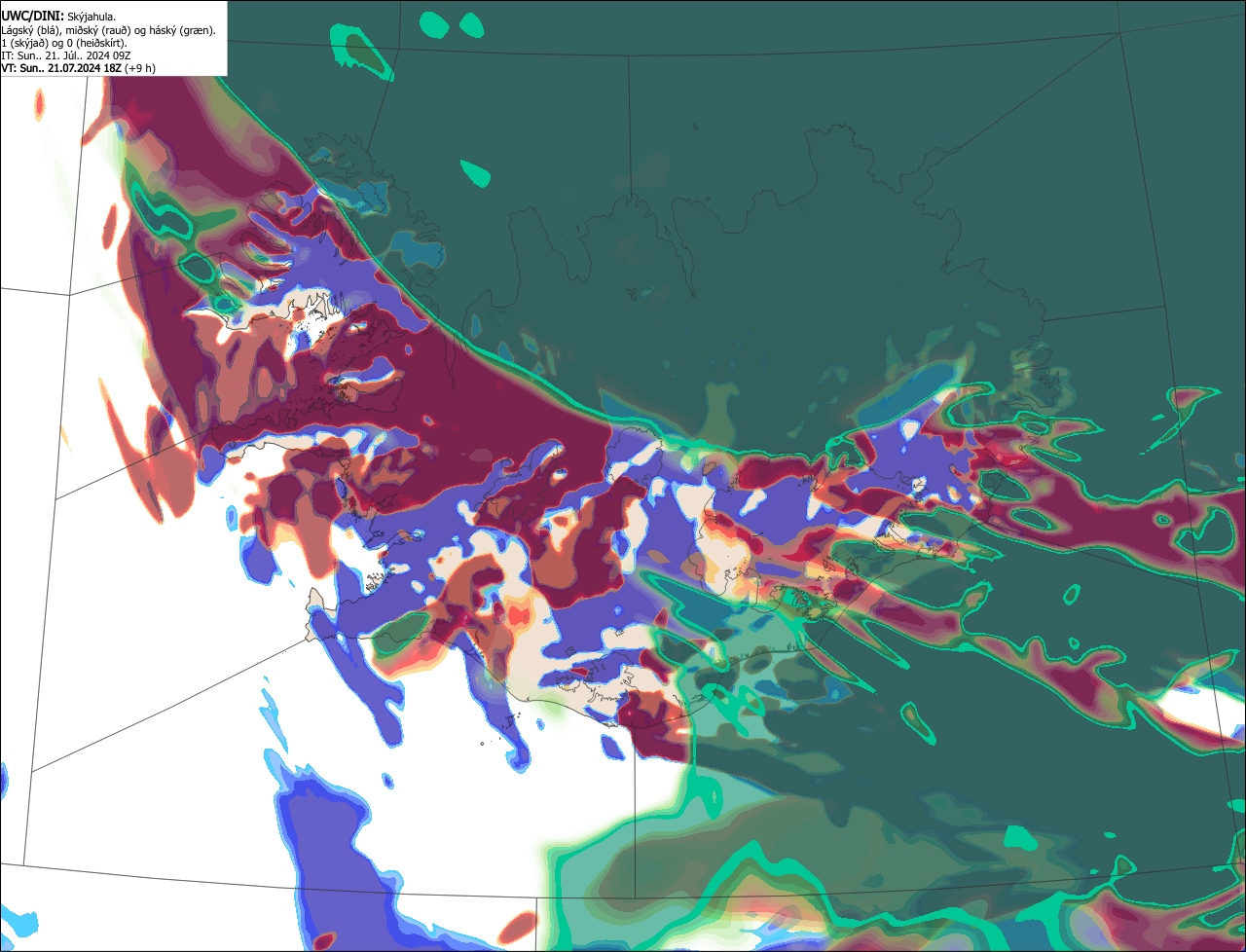
Task: Click the "Lágský (blá), miðský (rauð)" legend line
Action: (x=109, y=30)
